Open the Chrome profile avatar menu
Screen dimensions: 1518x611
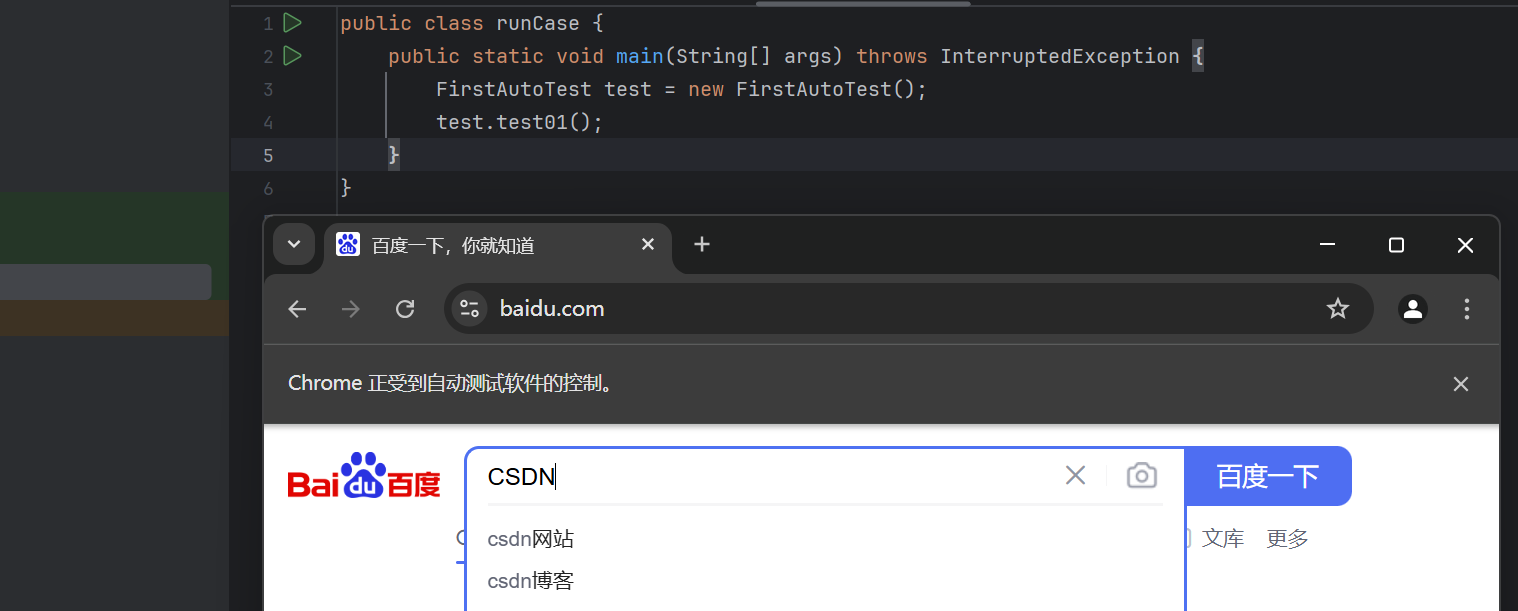pos(1413,309)
